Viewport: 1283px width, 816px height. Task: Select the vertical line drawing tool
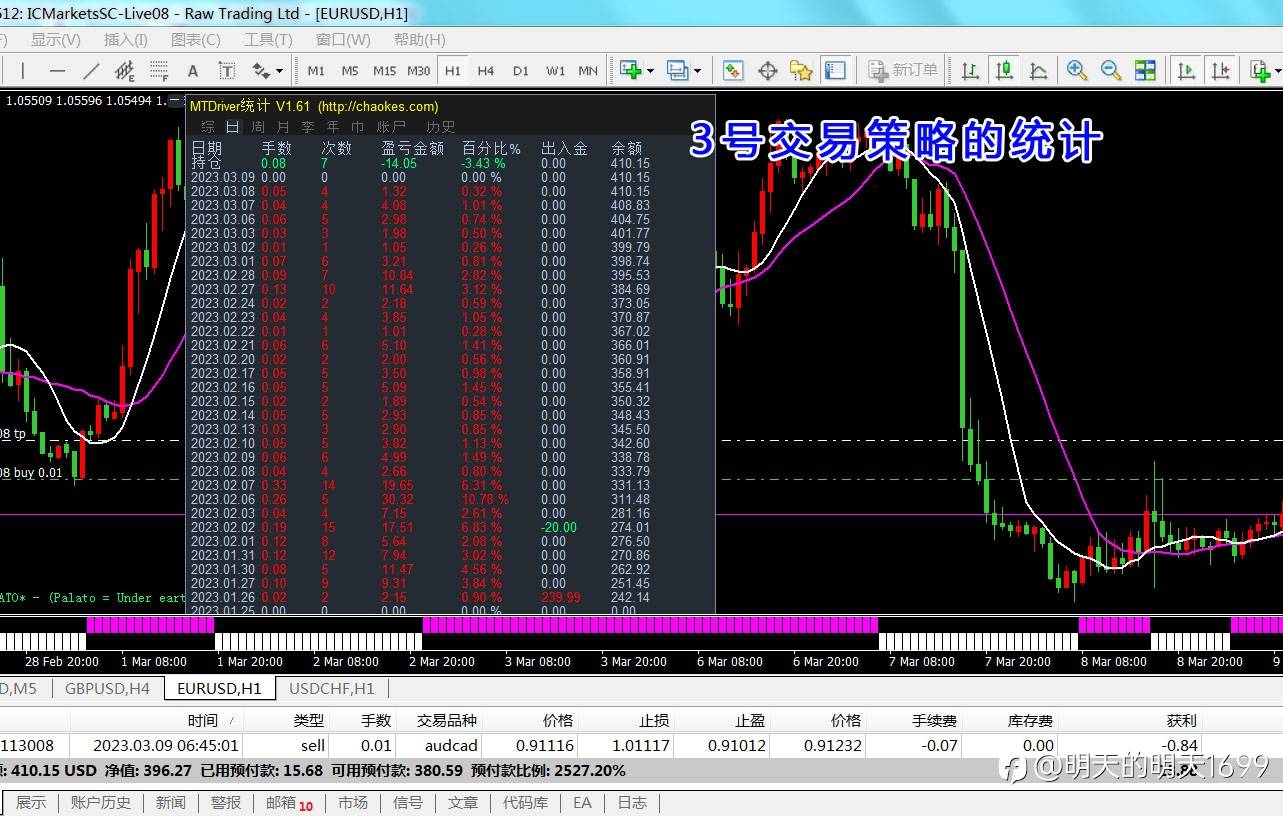23,71
